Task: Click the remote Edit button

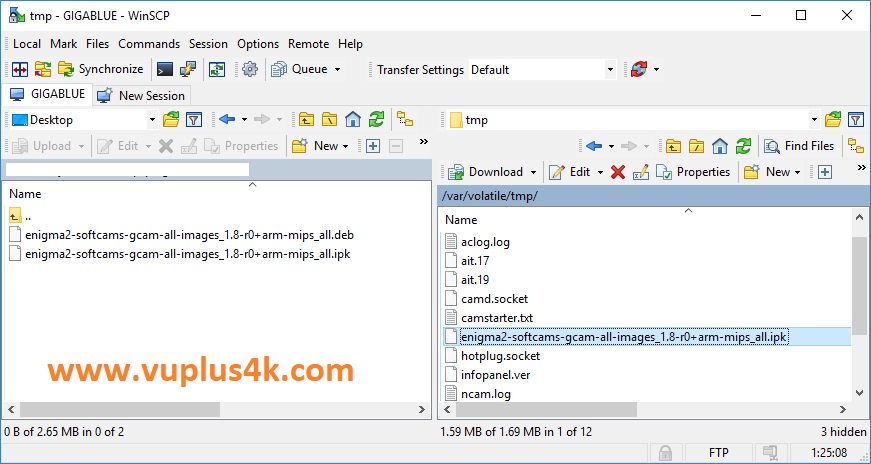Action: (x=570, y=172)
